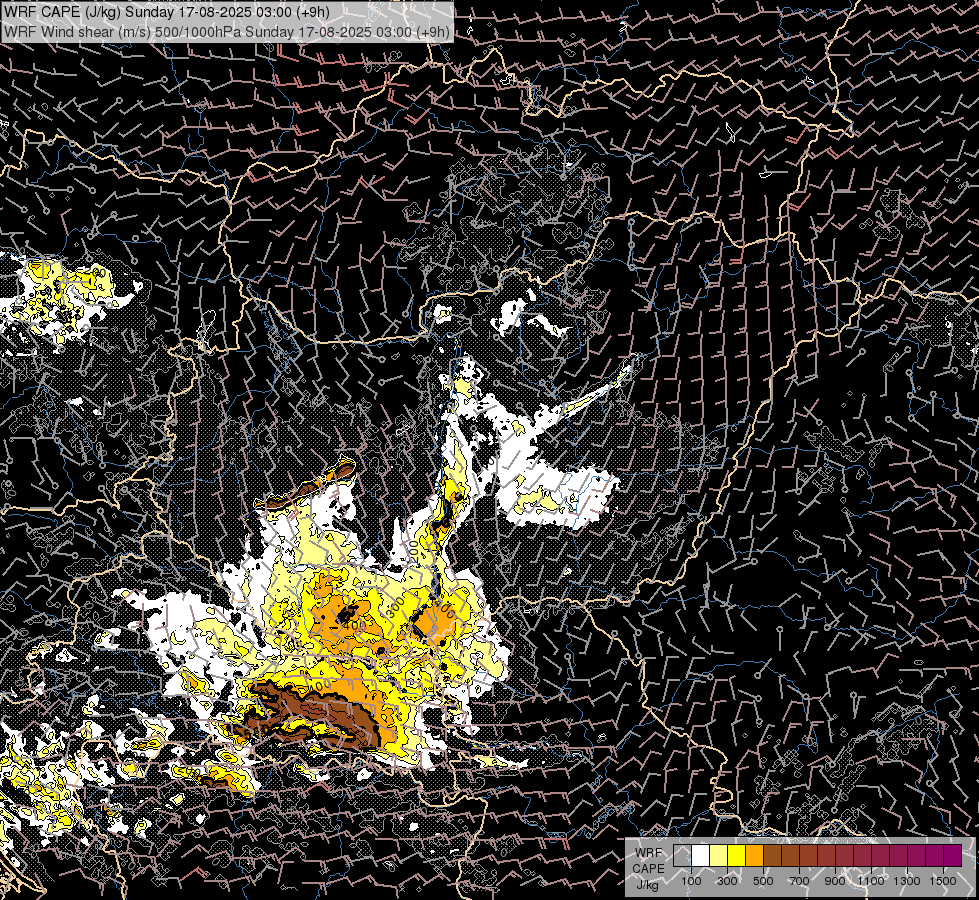The width and height of the screenshot is (979, 900).
Task: Click the "1500" legend scale label
Action: tap(943, 881)
